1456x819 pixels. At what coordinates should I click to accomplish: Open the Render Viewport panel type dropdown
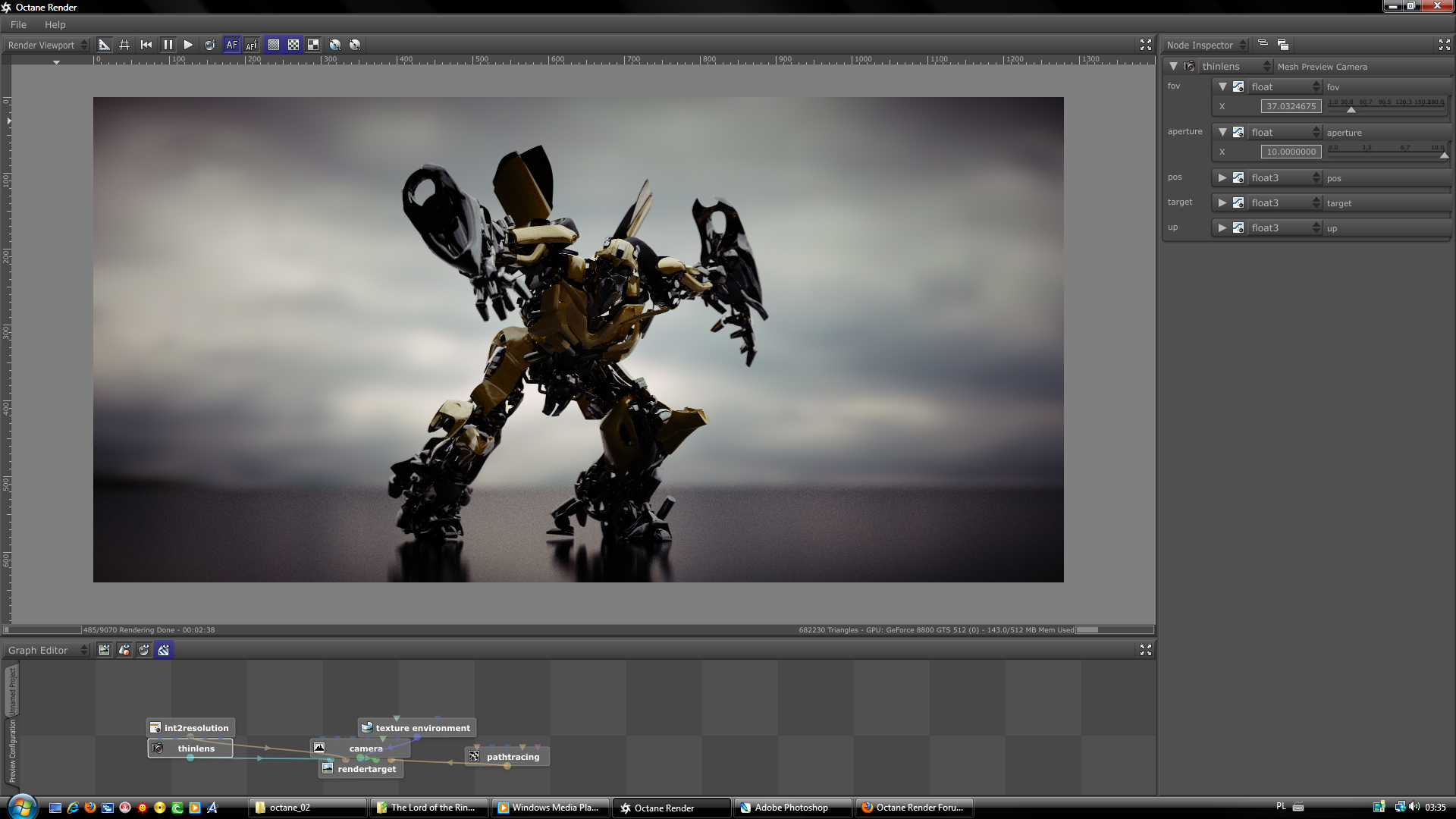point(47,45)
